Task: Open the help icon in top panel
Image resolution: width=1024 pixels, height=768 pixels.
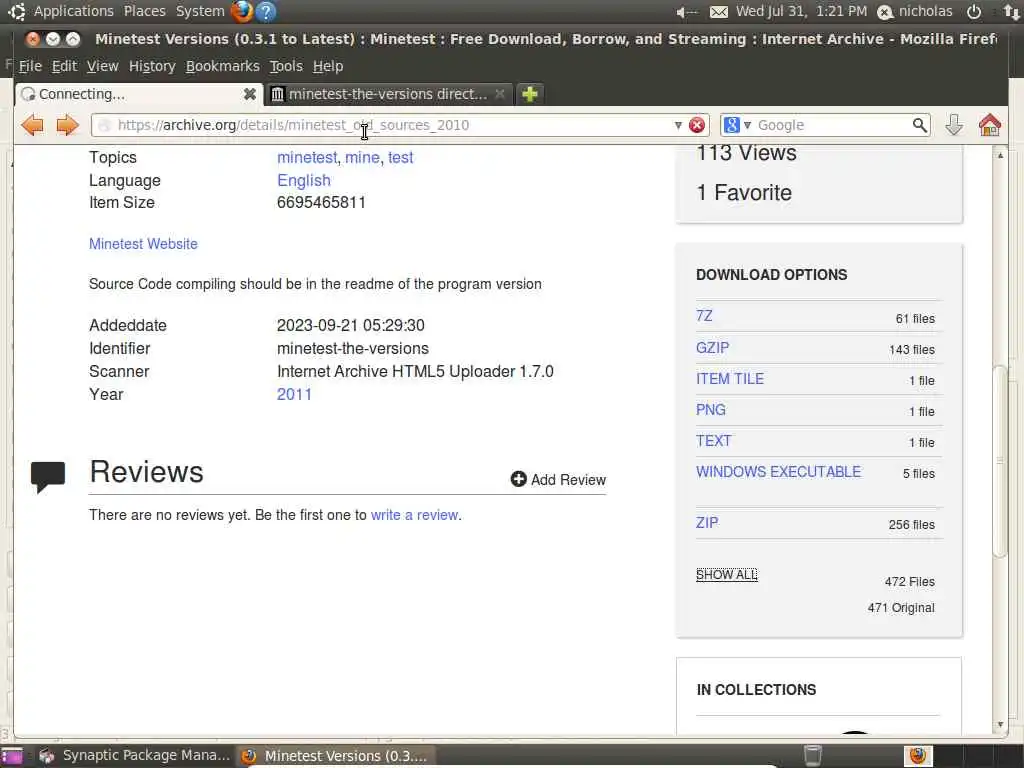Action: tap(266, 11)
